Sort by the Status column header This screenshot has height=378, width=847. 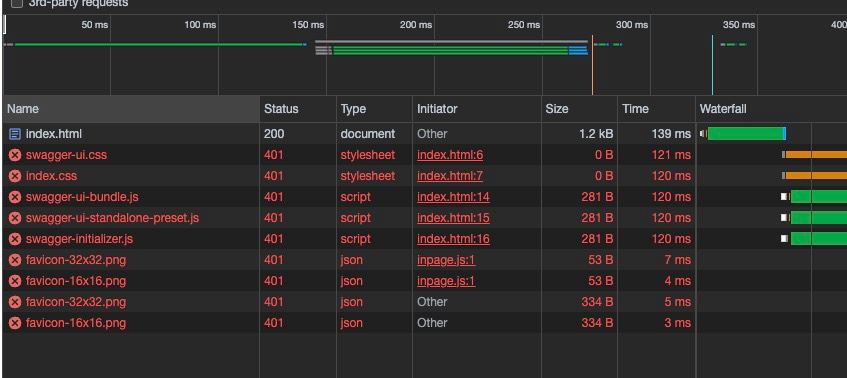[298, 109]
